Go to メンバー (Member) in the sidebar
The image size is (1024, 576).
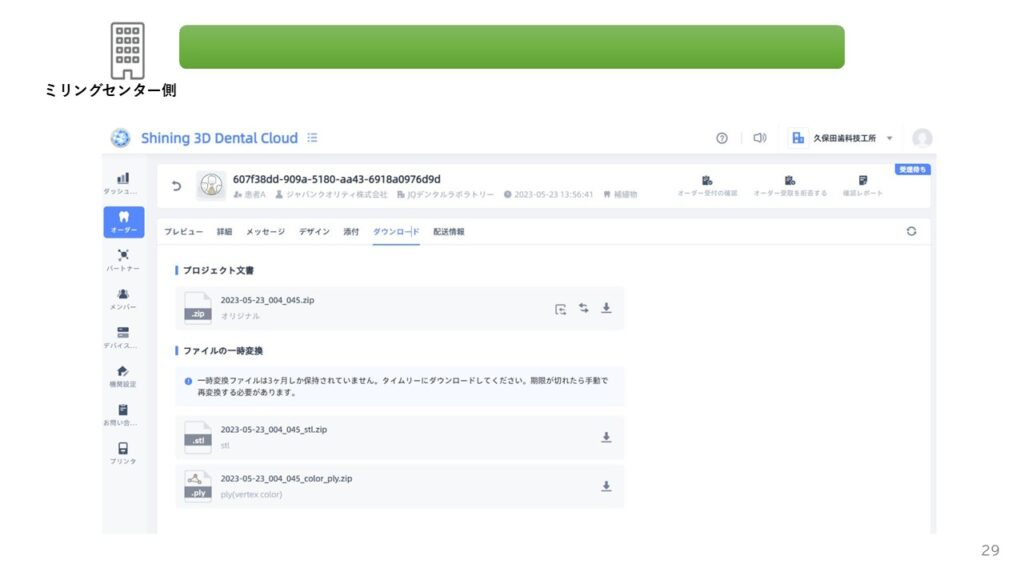pos(123,299)
